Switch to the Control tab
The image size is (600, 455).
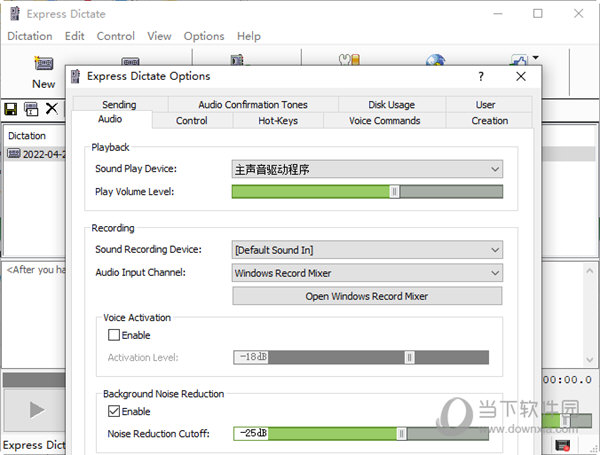click(192, 121)
